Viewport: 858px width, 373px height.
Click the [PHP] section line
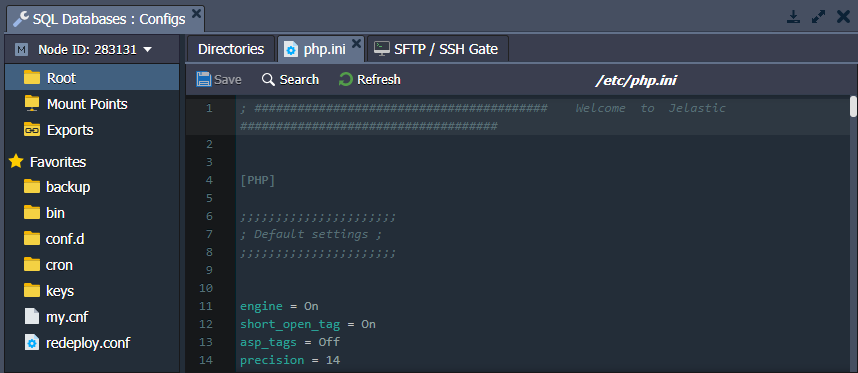pyautogui.click(x=257, y=180)
